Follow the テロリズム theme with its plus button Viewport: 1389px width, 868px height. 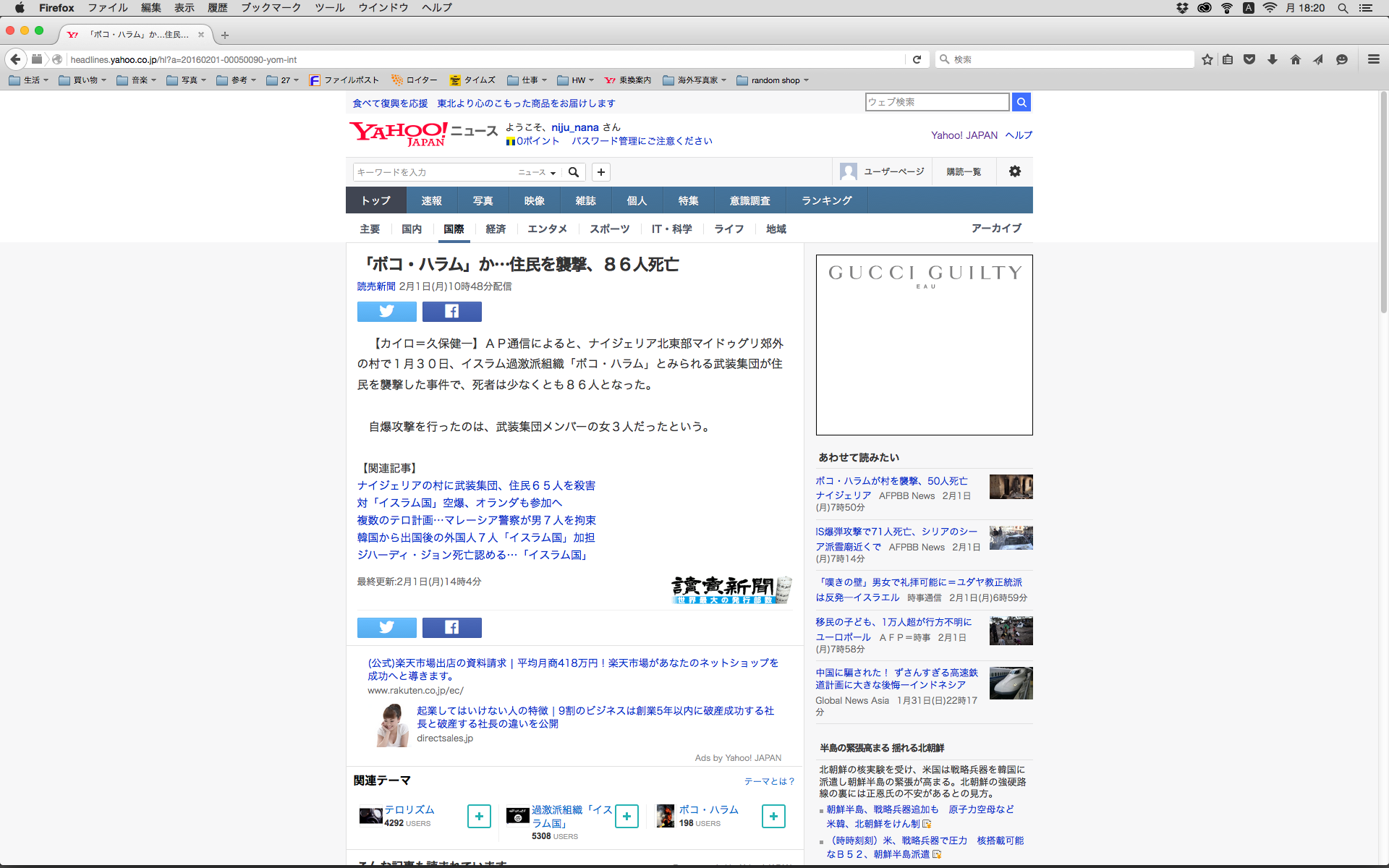479,816
